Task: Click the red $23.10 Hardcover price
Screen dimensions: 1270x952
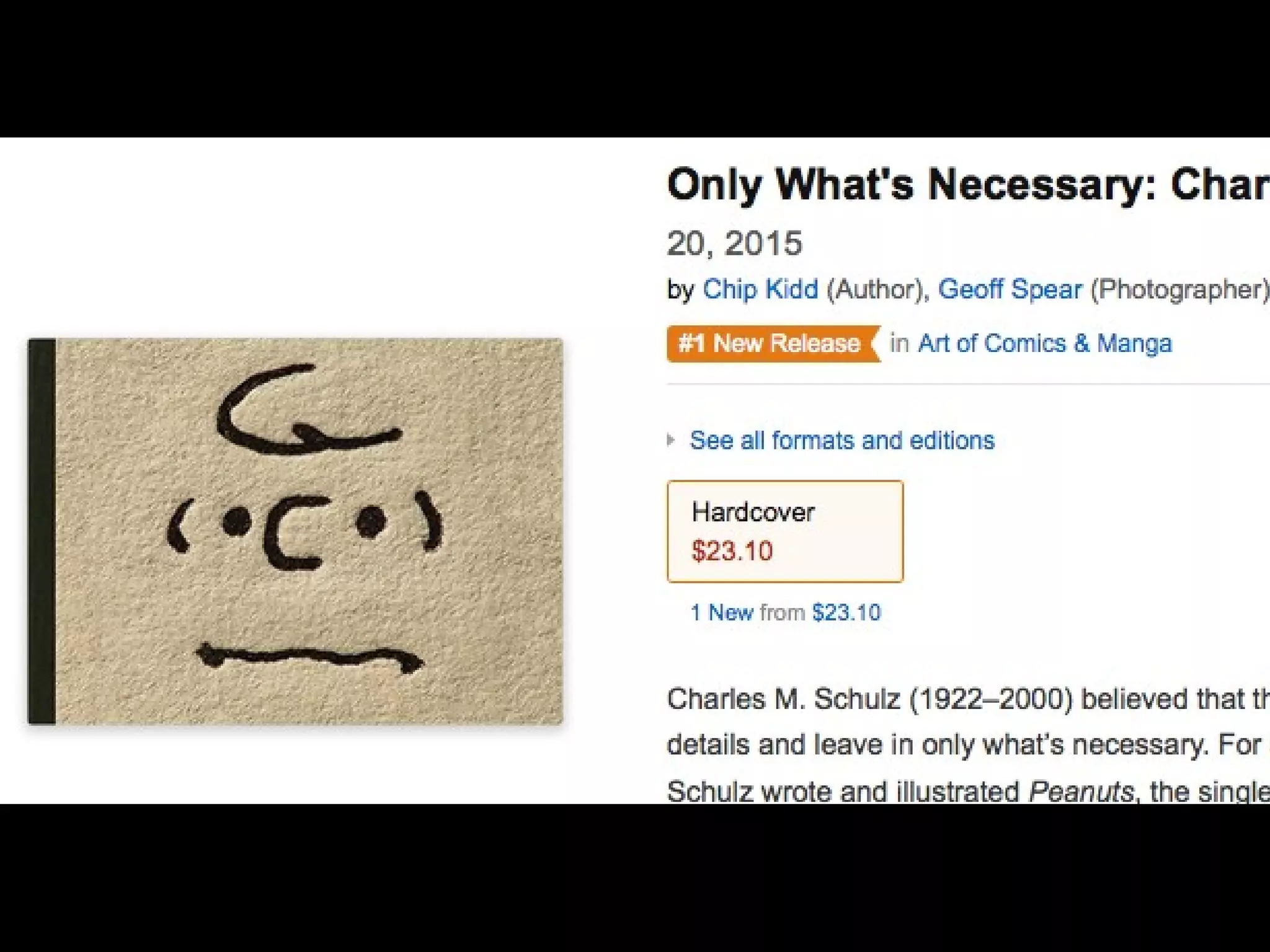Action: tap(732, 551)
